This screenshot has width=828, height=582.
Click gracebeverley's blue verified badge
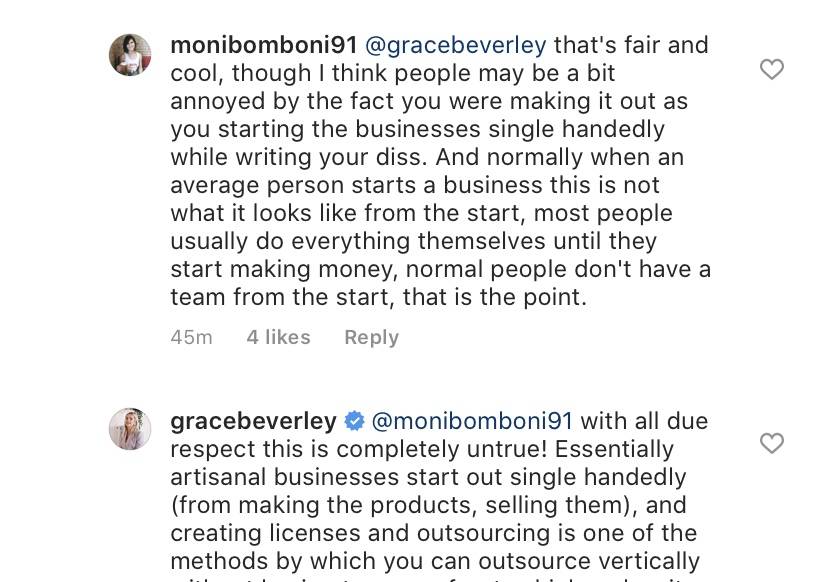pyautogui.click(x=354, y=421)
